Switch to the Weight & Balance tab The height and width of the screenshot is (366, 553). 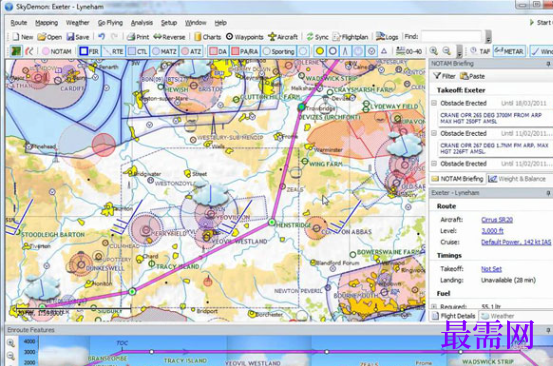pyautogui.click(x=517, y=179)
